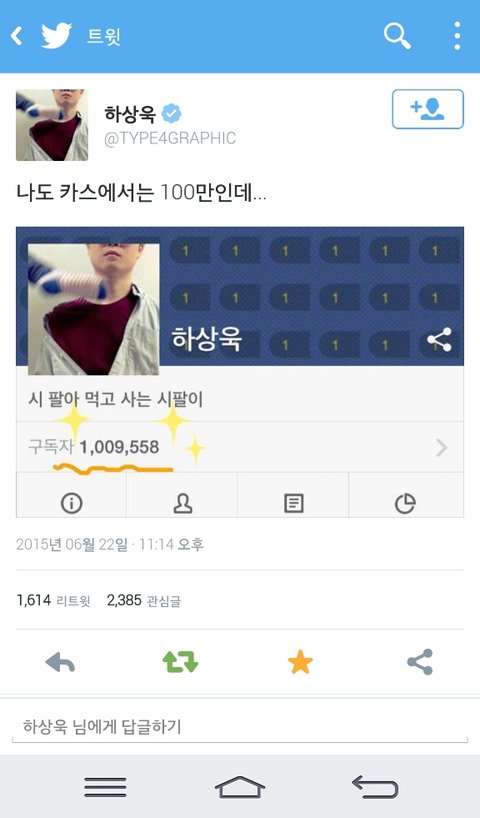Tap the Twitter bird logo
480x818 pixels.
click(x=56, y=35)
